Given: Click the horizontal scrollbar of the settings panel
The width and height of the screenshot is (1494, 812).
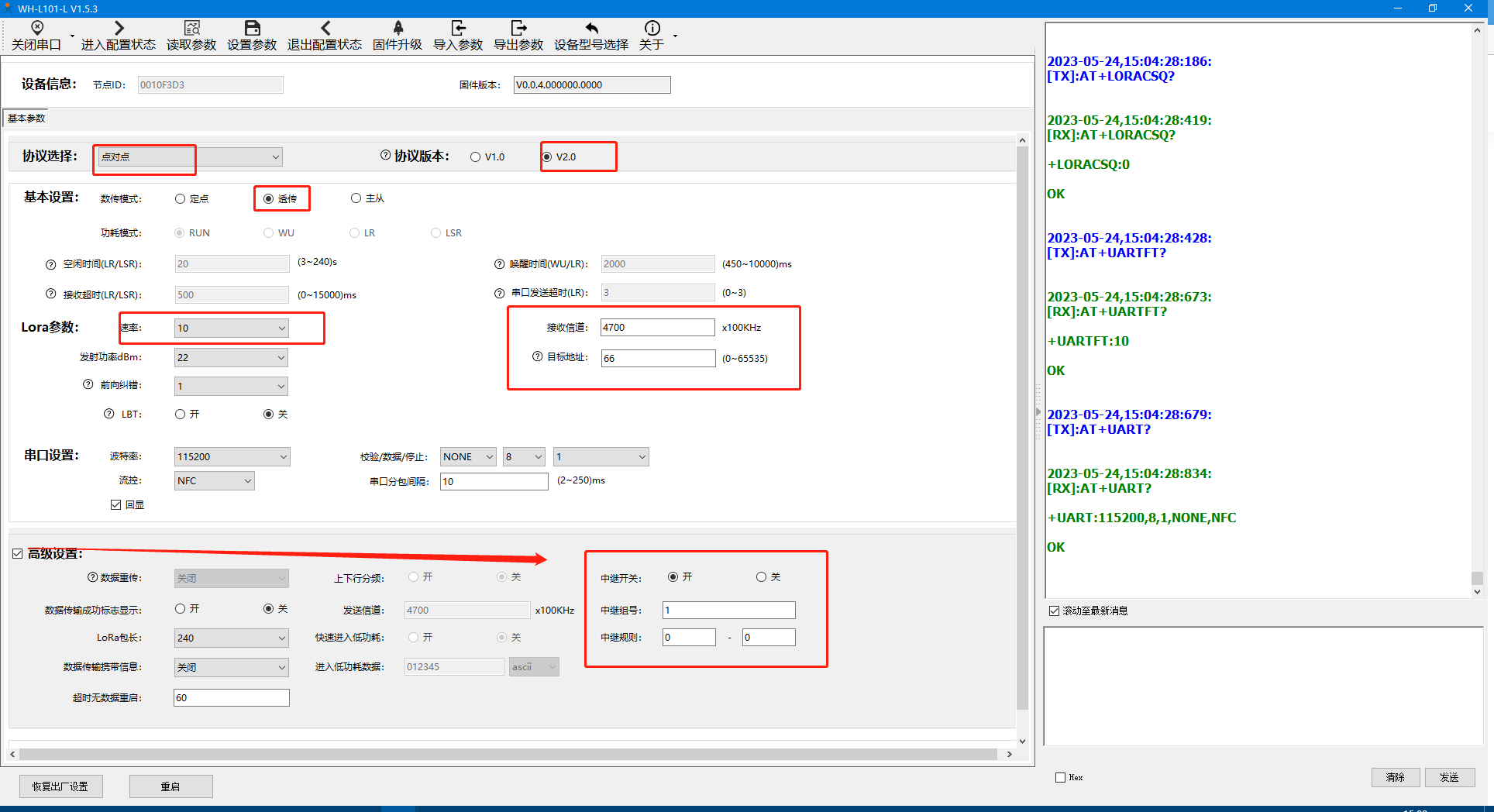Looking at the screenshot, I should (508, 754).
